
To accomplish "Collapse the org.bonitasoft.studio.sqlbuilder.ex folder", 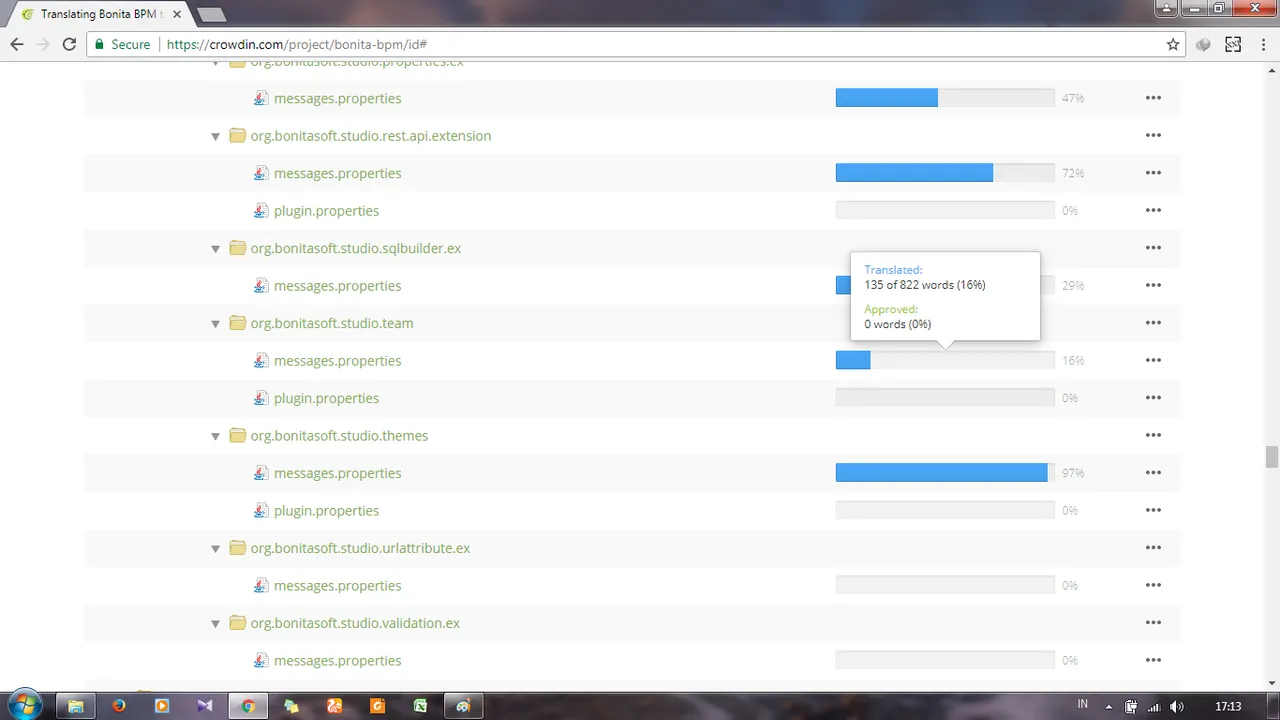I will [x=215, y=249].
